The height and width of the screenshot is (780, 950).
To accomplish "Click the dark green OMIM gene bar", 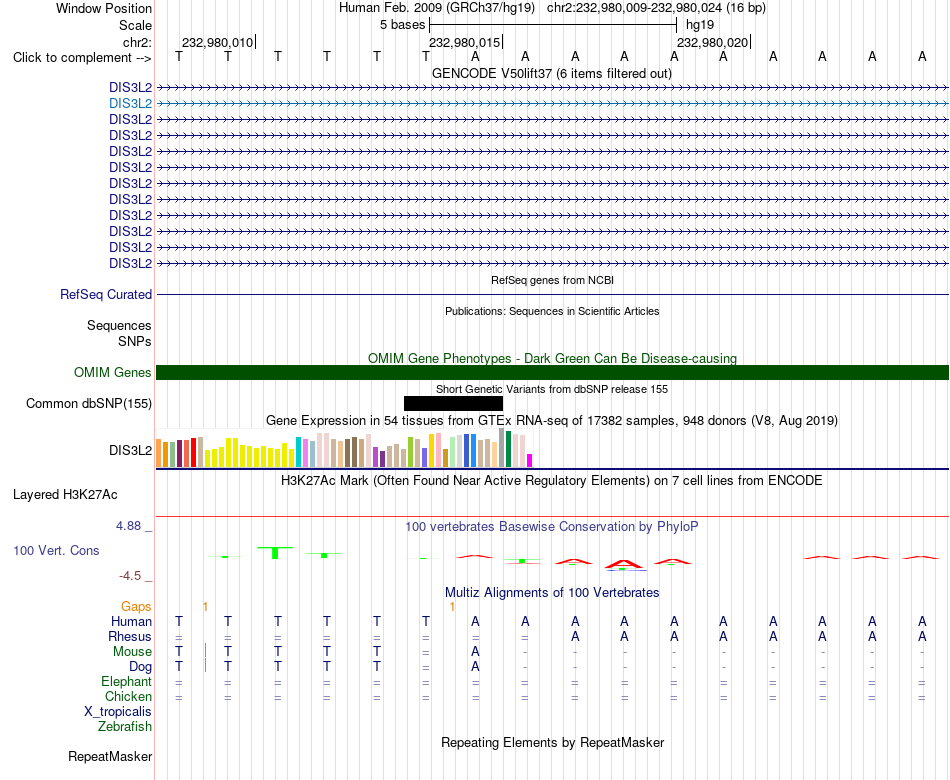I will point(552,373).
